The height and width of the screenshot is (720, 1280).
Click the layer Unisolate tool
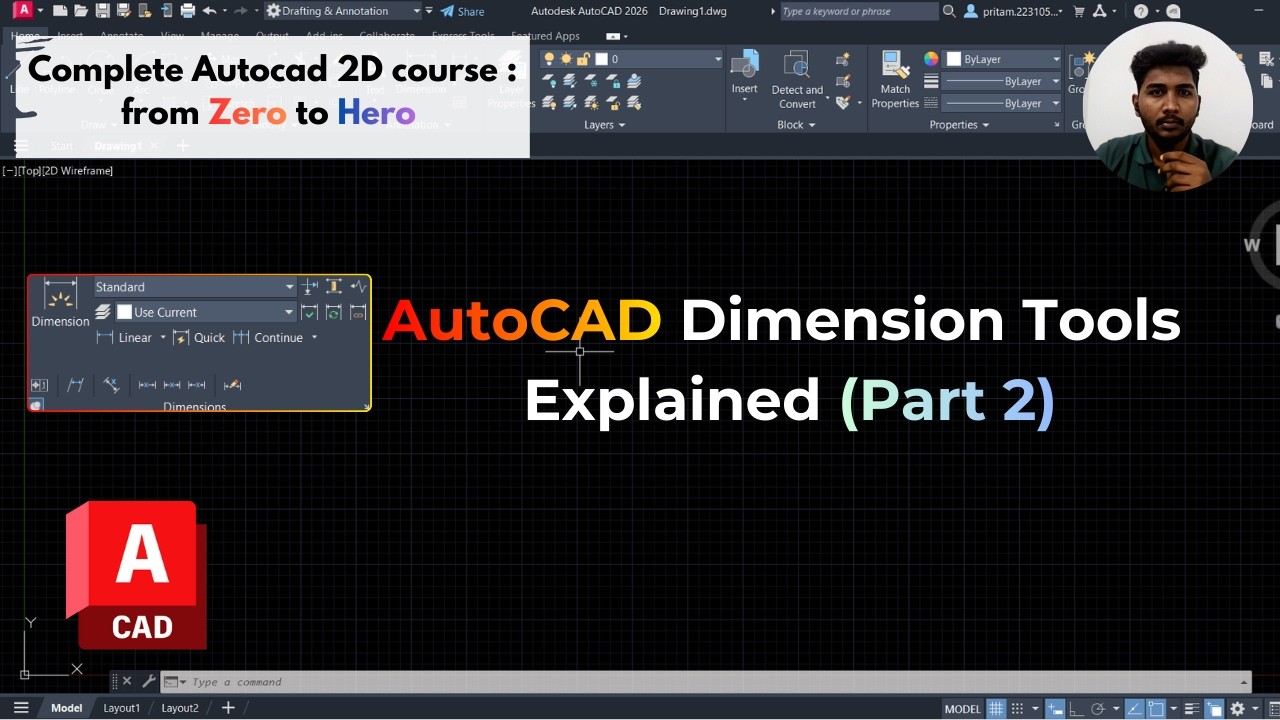click(571, 103)
